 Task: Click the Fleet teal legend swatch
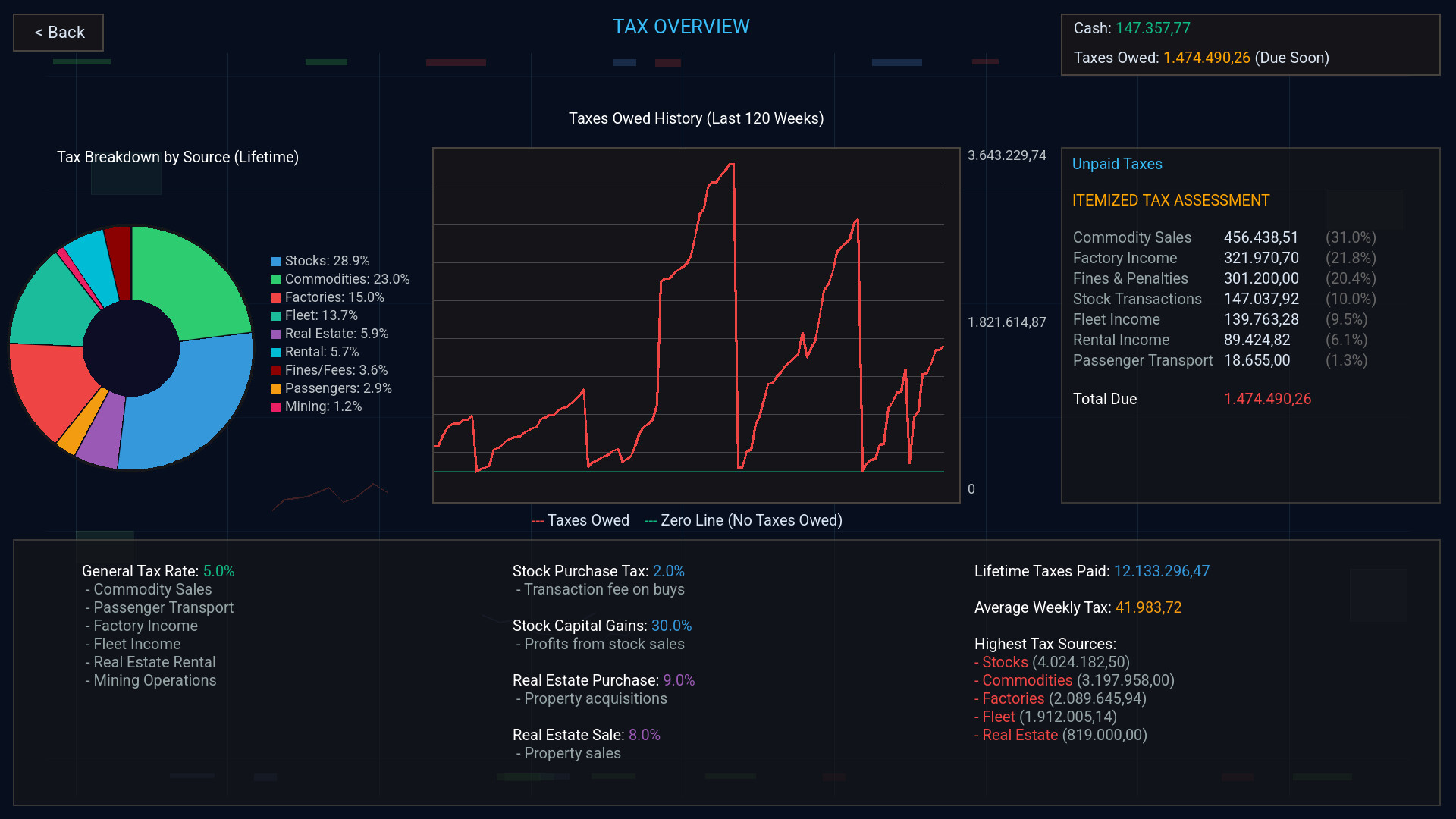276,316
